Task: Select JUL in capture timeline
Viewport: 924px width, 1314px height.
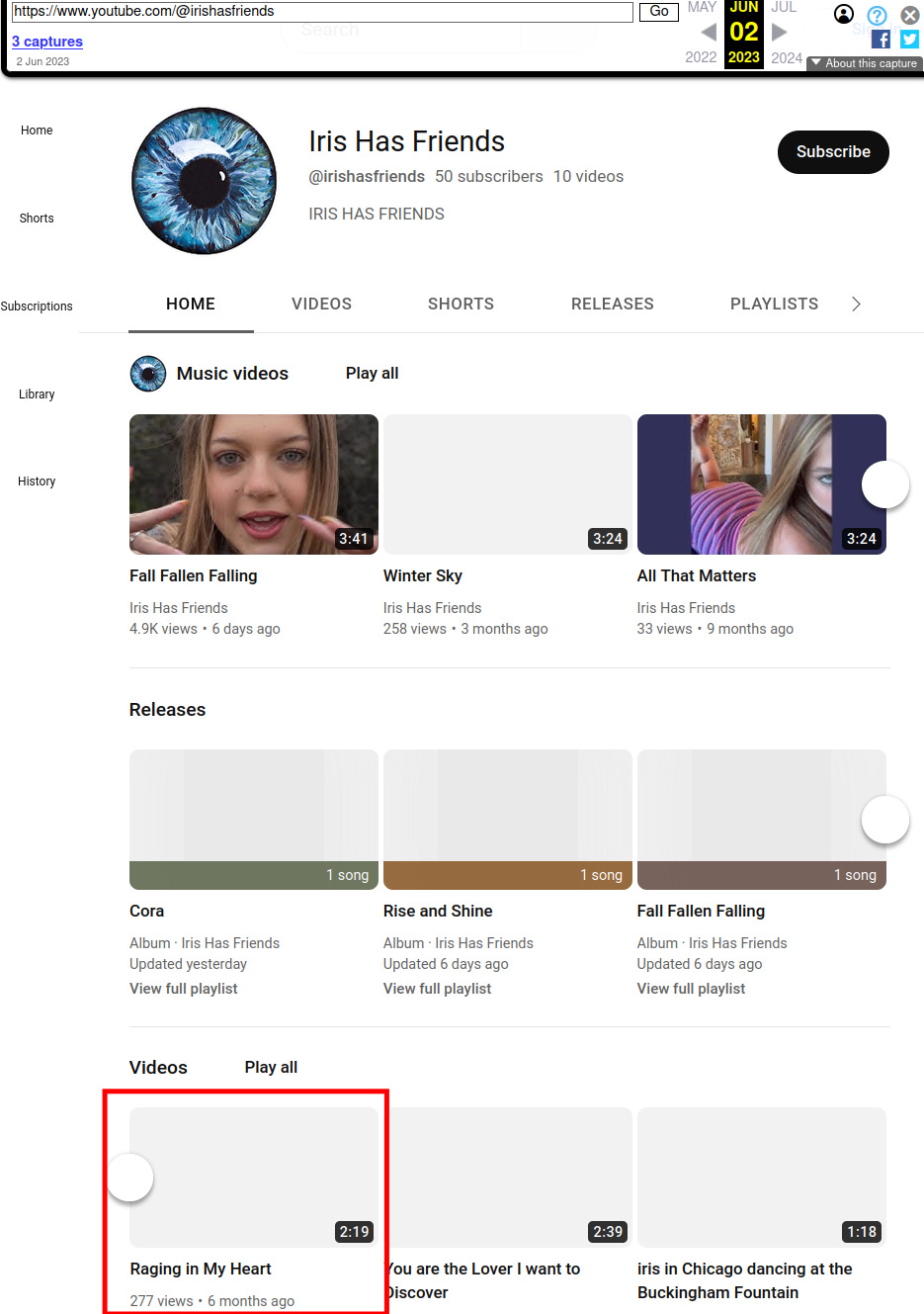Action: pyautogui.click(x=784, y=7)
